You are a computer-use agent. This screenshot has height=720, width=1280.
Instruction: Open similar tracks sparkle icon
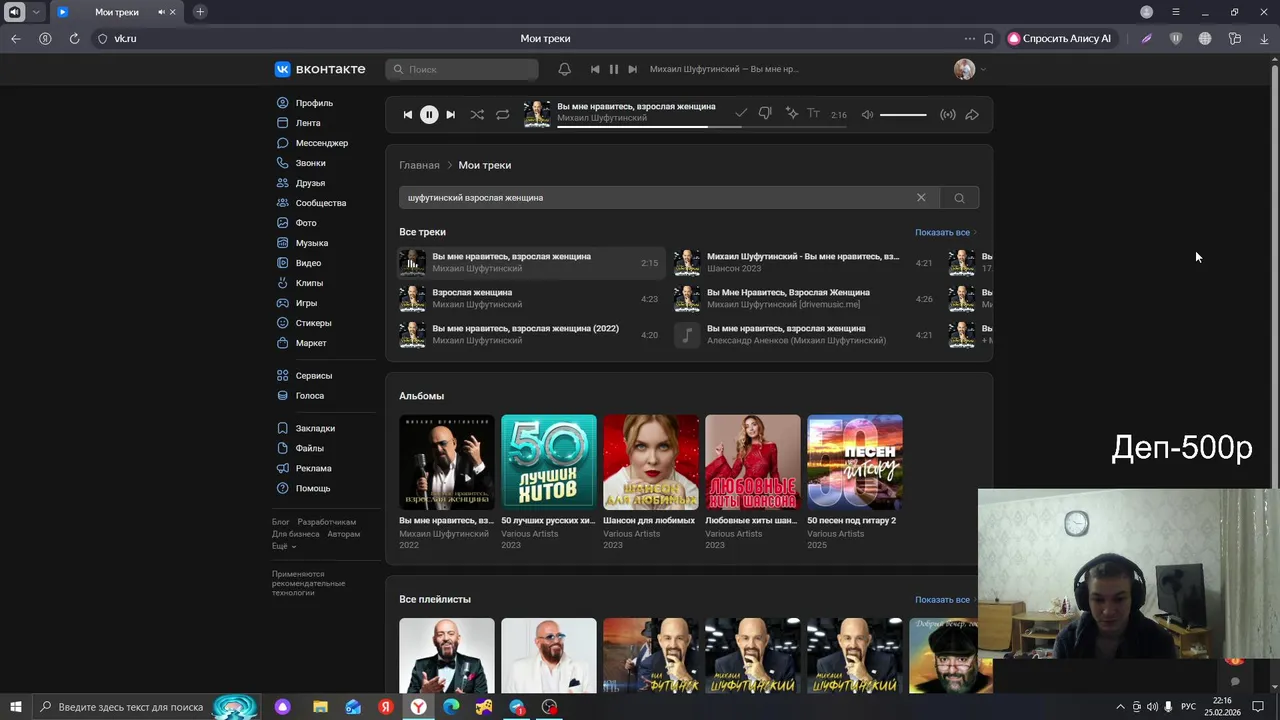(x=791, y=114)
